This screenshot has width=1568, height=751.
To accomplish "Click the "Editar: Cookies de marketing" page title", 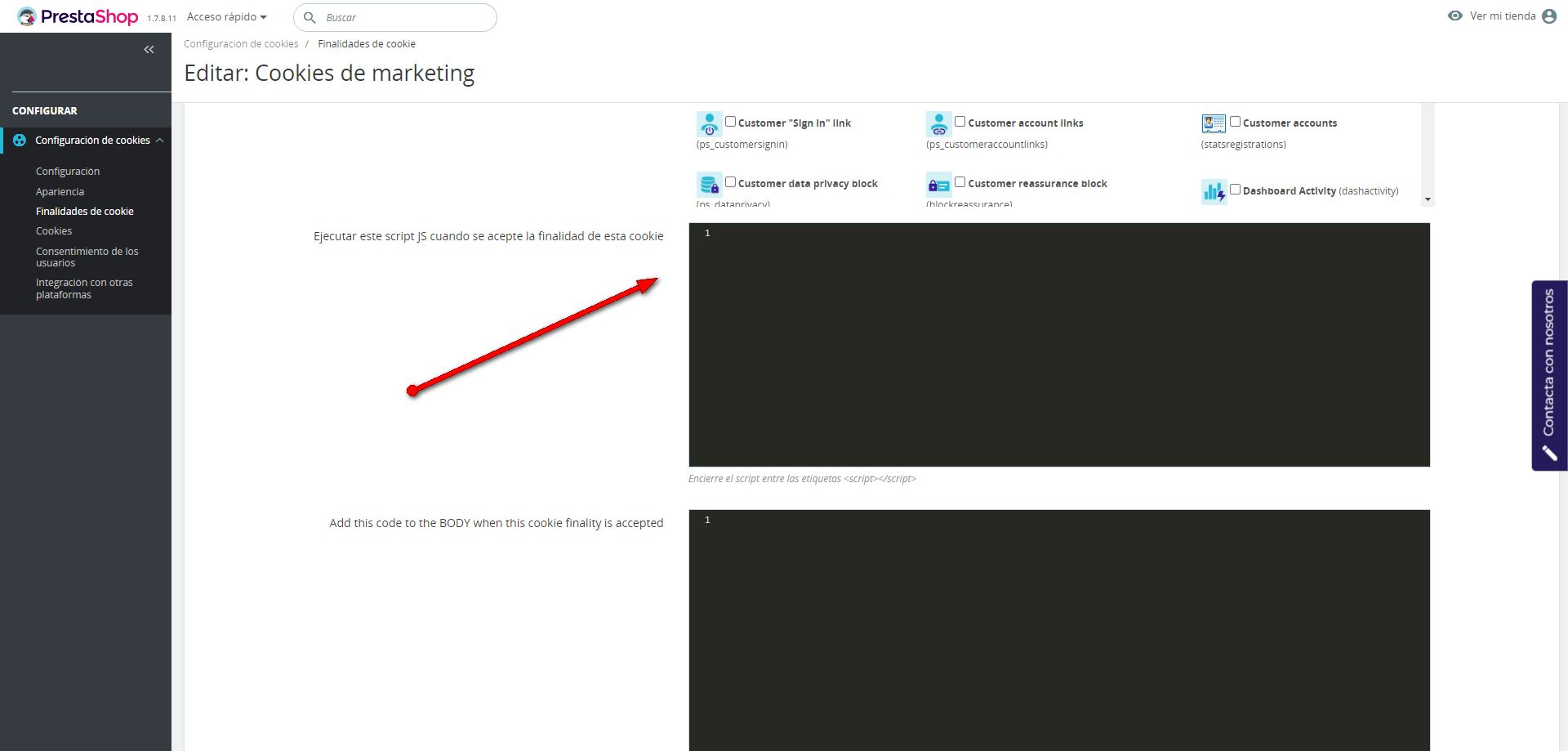I will click(329, 74).
